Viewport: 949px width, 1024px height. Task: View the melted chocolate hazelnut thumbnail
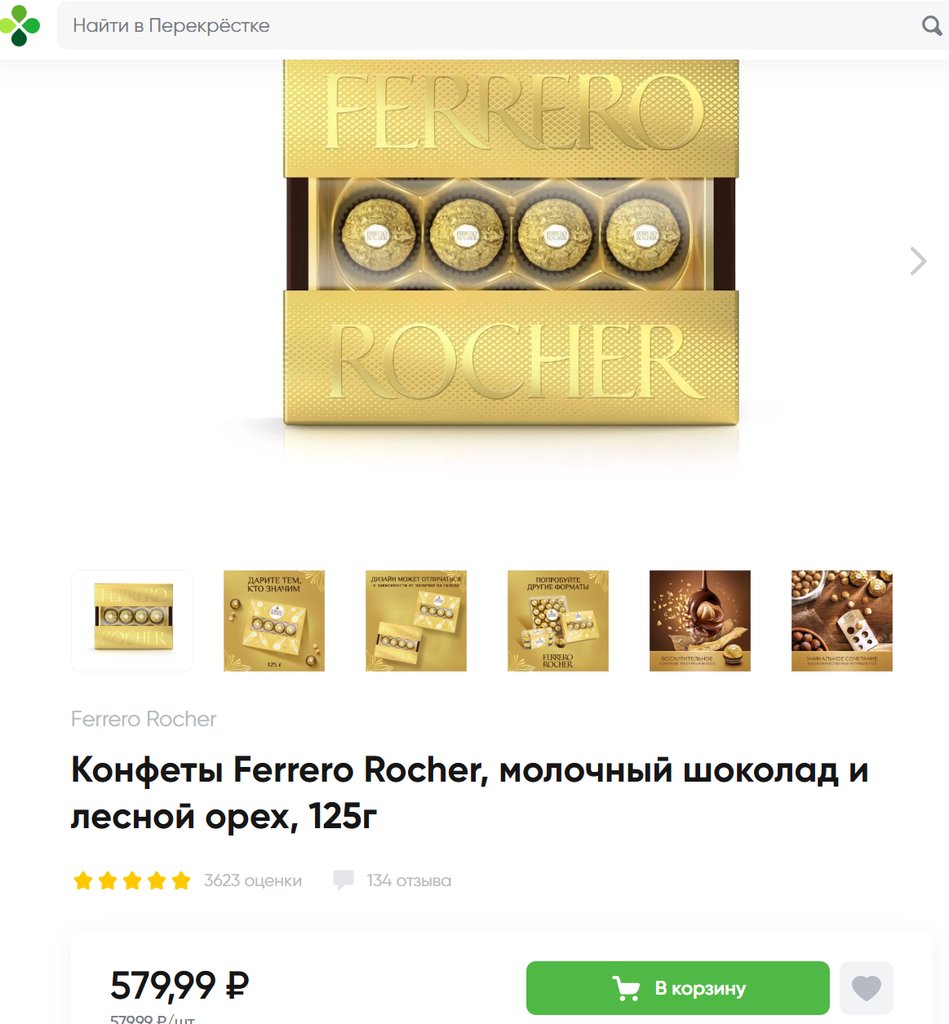point(700,620)
